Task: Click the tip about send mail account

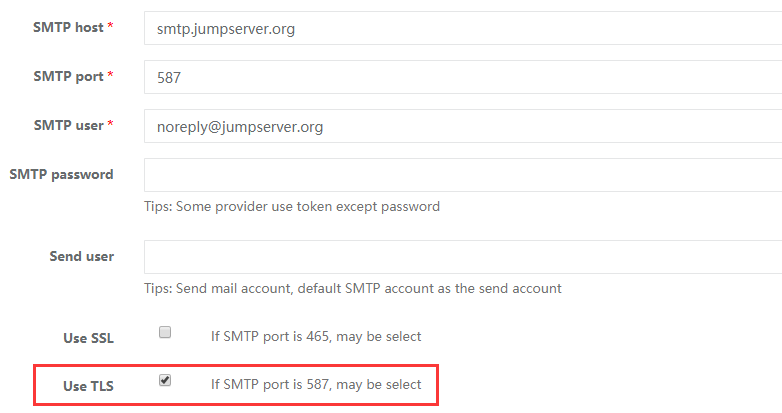Action: pos(353,288)
